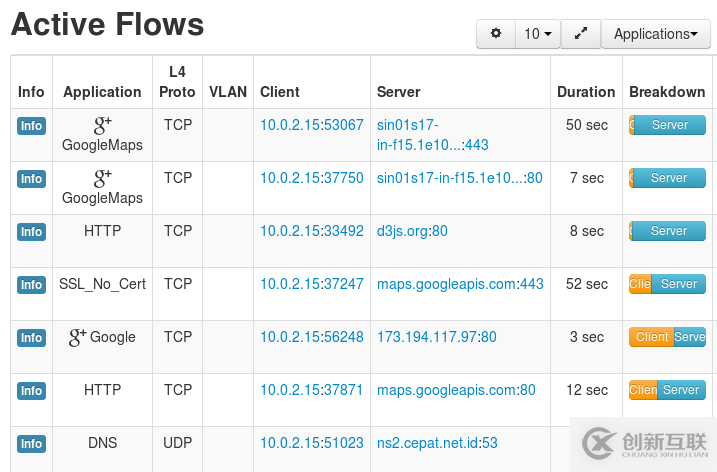This screenshot has height=472, width=717.
Task: Click the expand fullscreen arrows icon
Action: [581, 34]
